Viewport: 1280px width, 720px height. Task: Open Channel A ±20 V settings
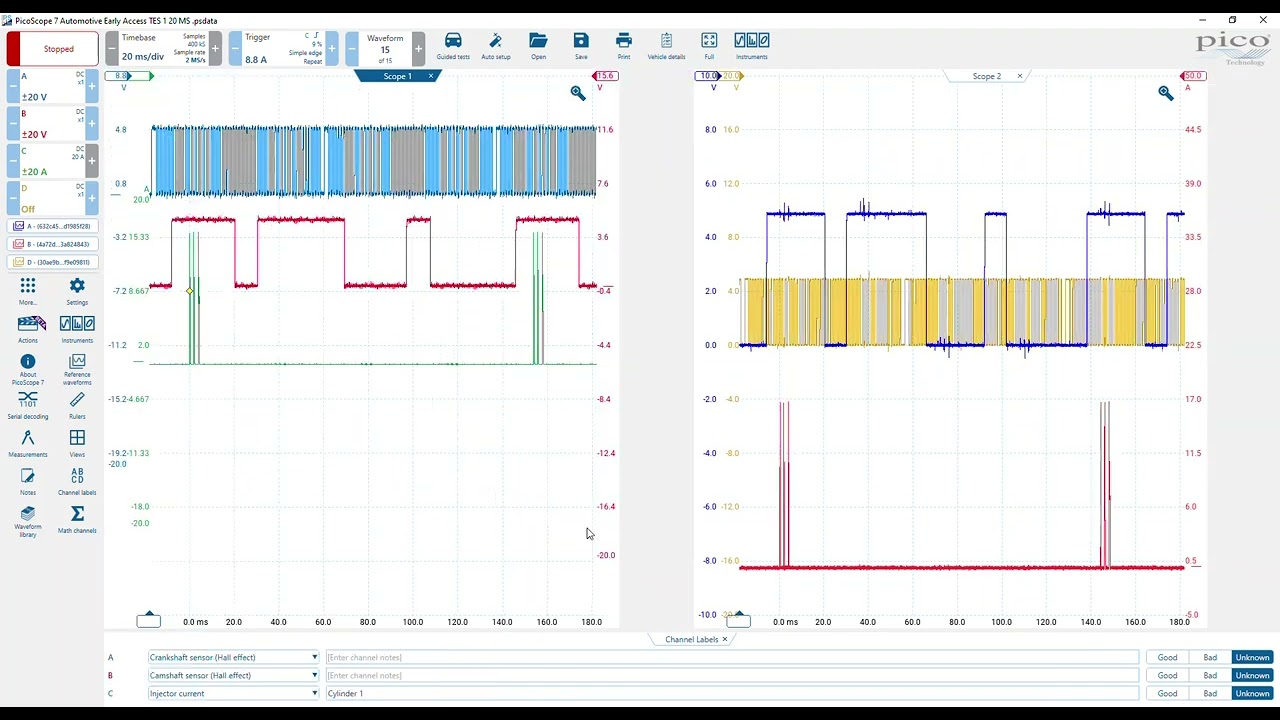(x=52, y=87)
